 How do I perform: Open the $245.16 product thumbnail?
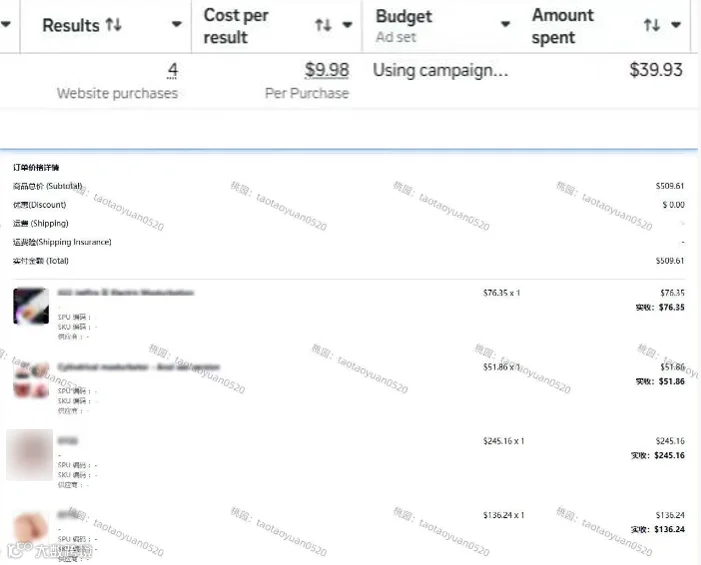click(30, 455)
